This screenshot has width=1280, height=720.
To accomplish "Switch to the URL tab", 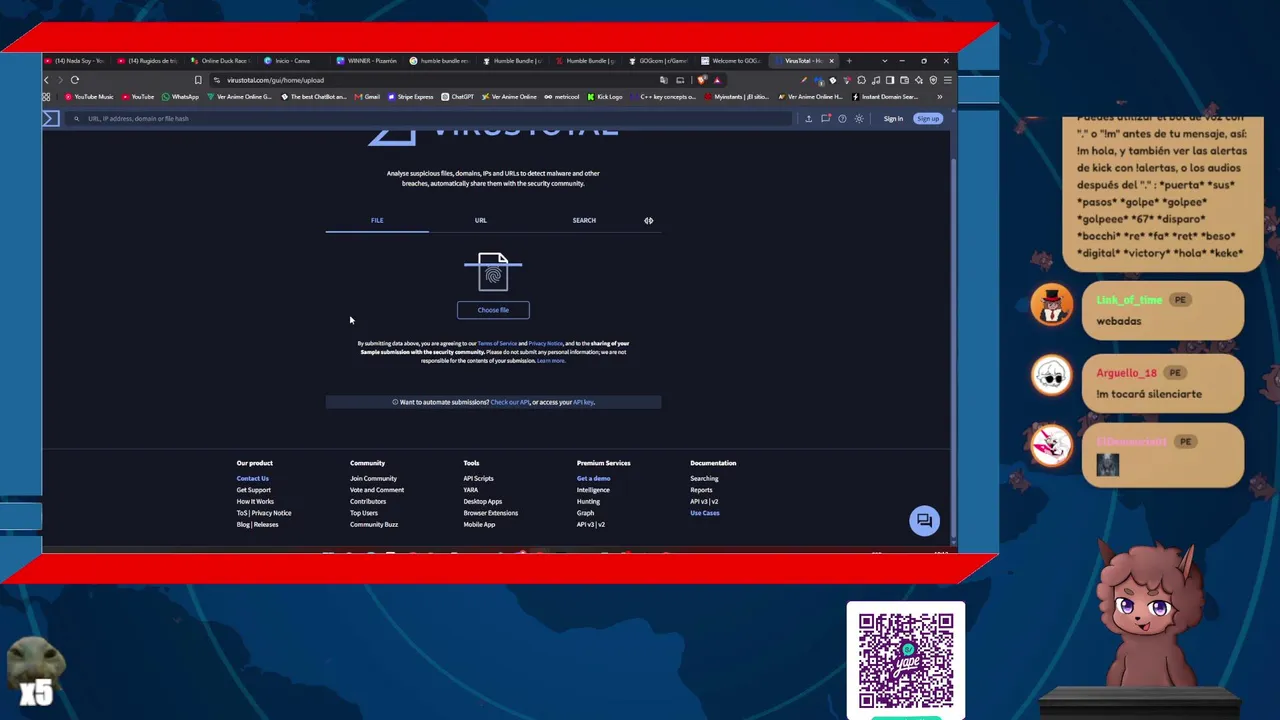I will click(x=481, y=220).
